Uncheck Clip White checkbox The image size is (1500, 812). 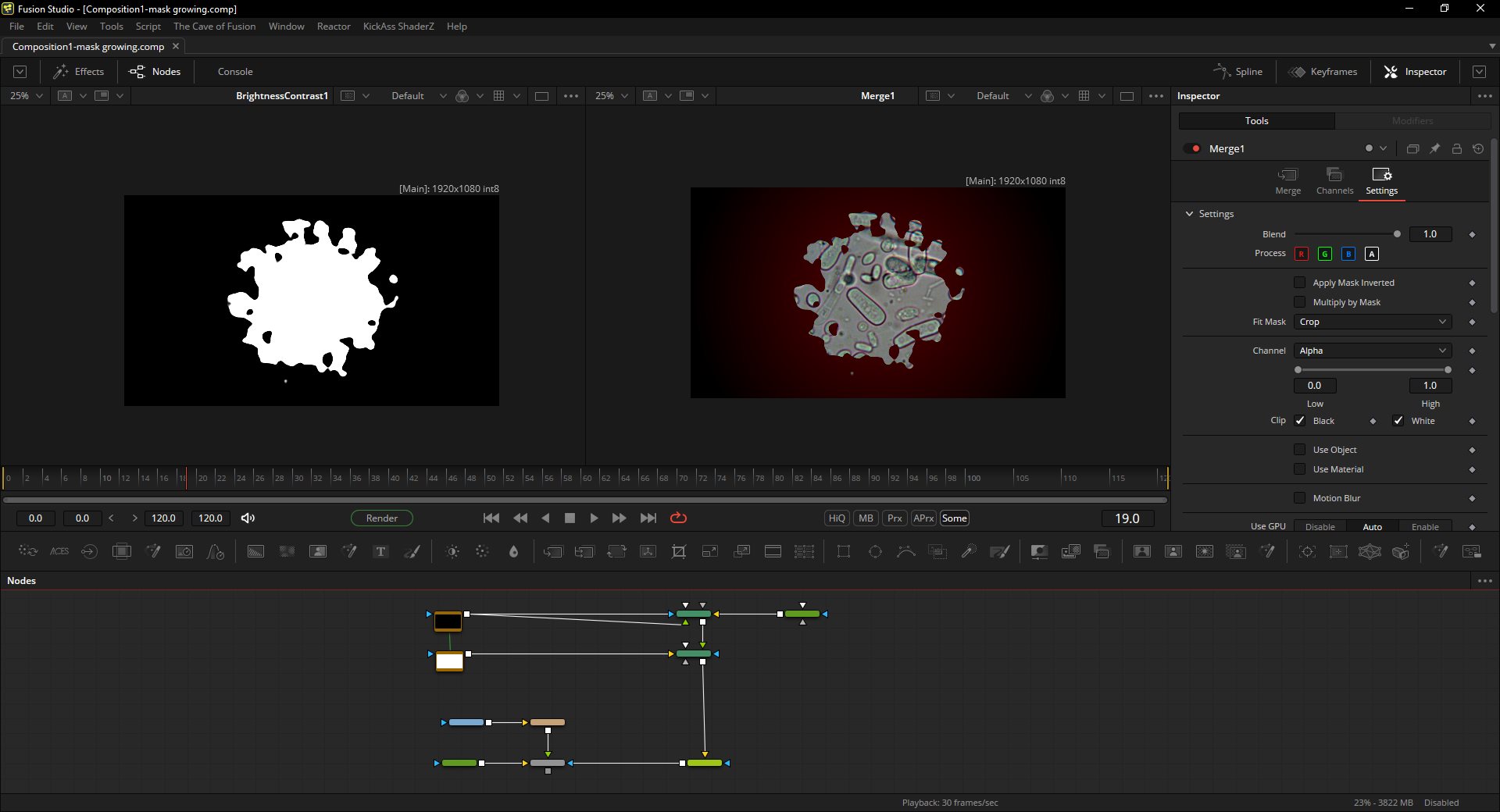click(x=1398, y=421)
